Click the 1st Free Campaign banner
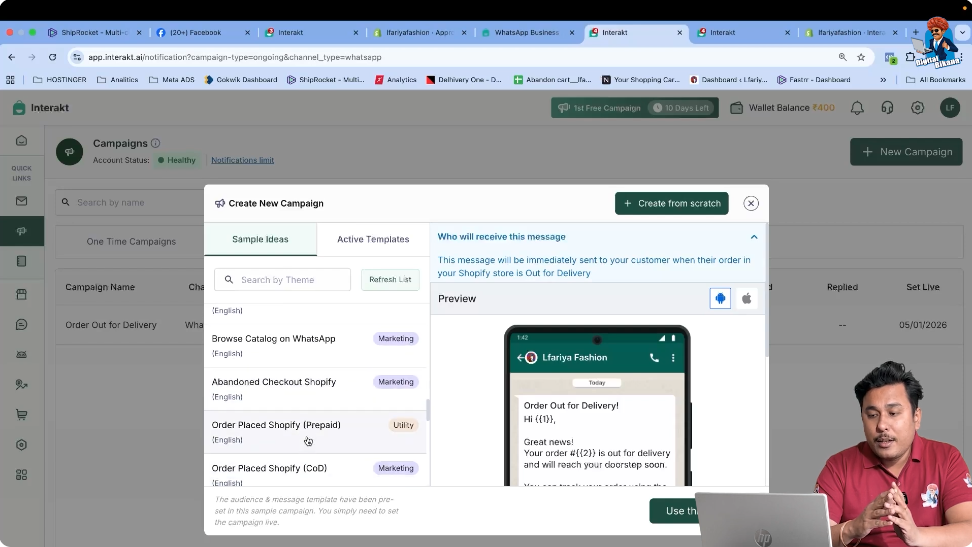This screenshot has width=972, height=547. (x=635, y=108)
